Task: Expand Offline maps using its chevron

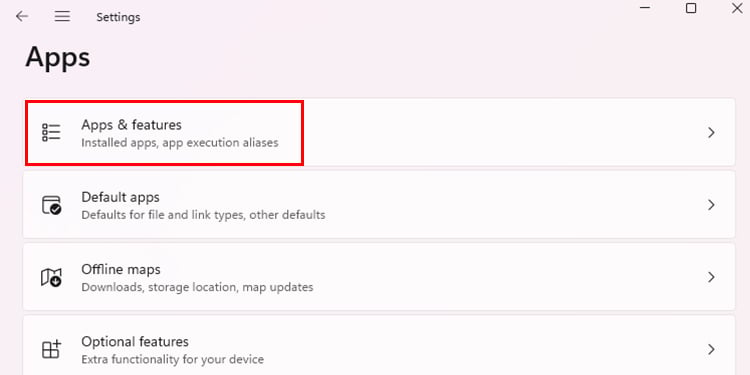Action: point(711,277)
